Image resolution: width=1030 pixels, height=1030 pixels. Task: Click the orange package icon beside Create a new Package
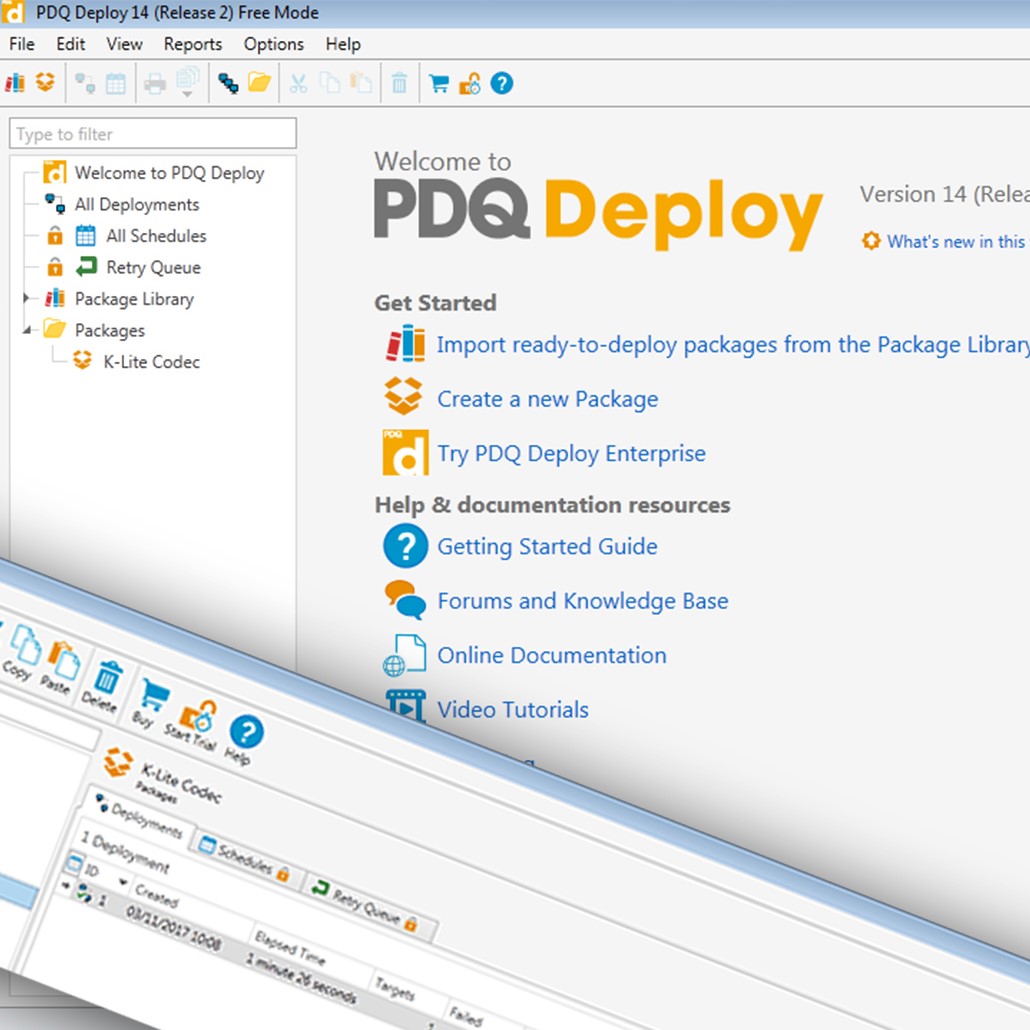pyautogui.click(x=403, y=396)
